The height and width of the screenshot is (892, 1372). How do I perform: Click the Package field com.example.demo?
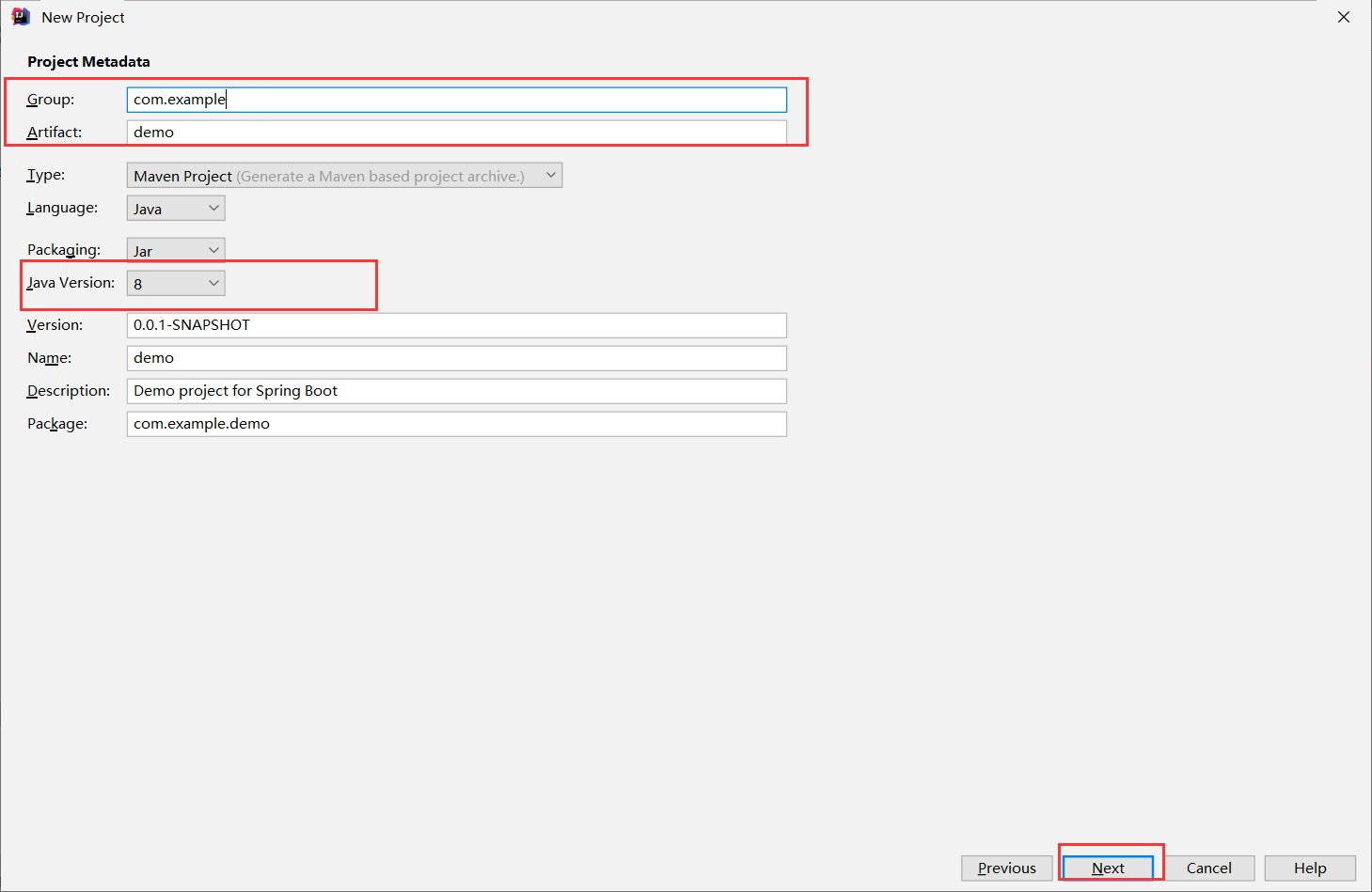coord(457,424)
